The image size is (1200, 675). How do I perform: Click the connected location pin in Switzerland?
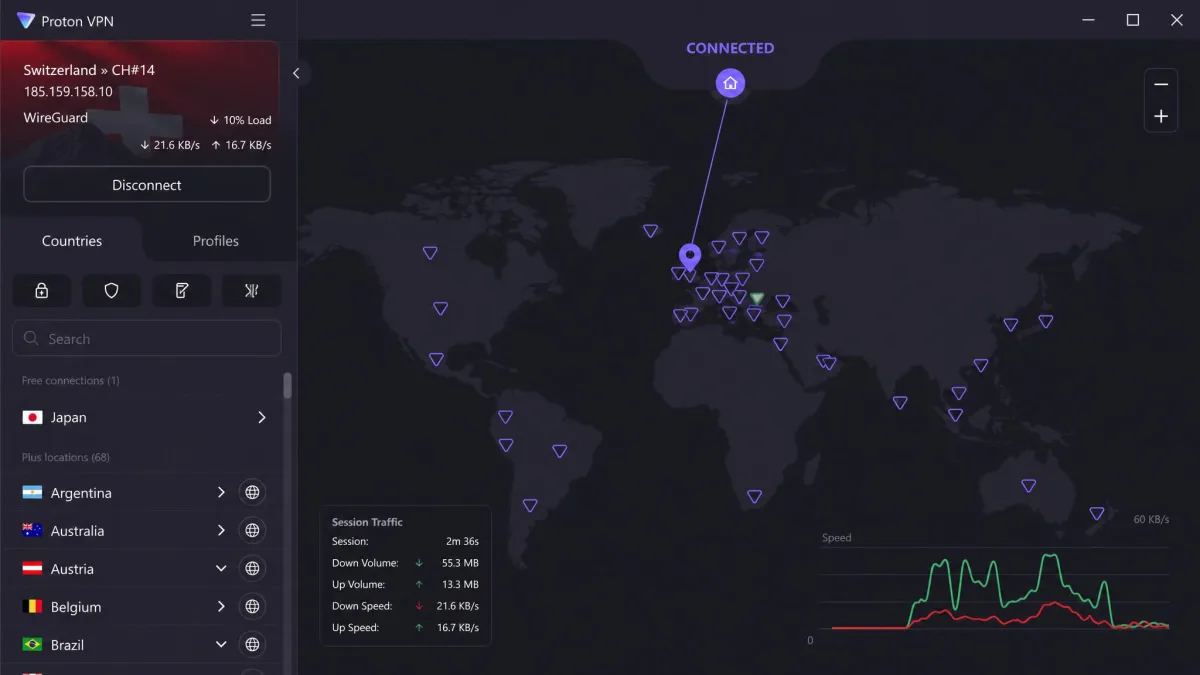point(689,257)
